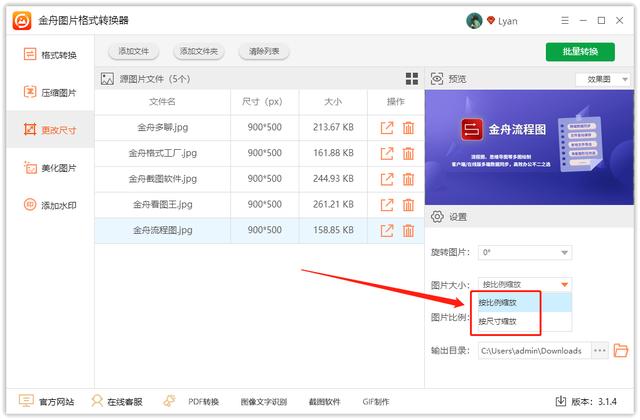Click the version download icon
The height and width of the screenshot is (420, 640).
click(561, 402)
